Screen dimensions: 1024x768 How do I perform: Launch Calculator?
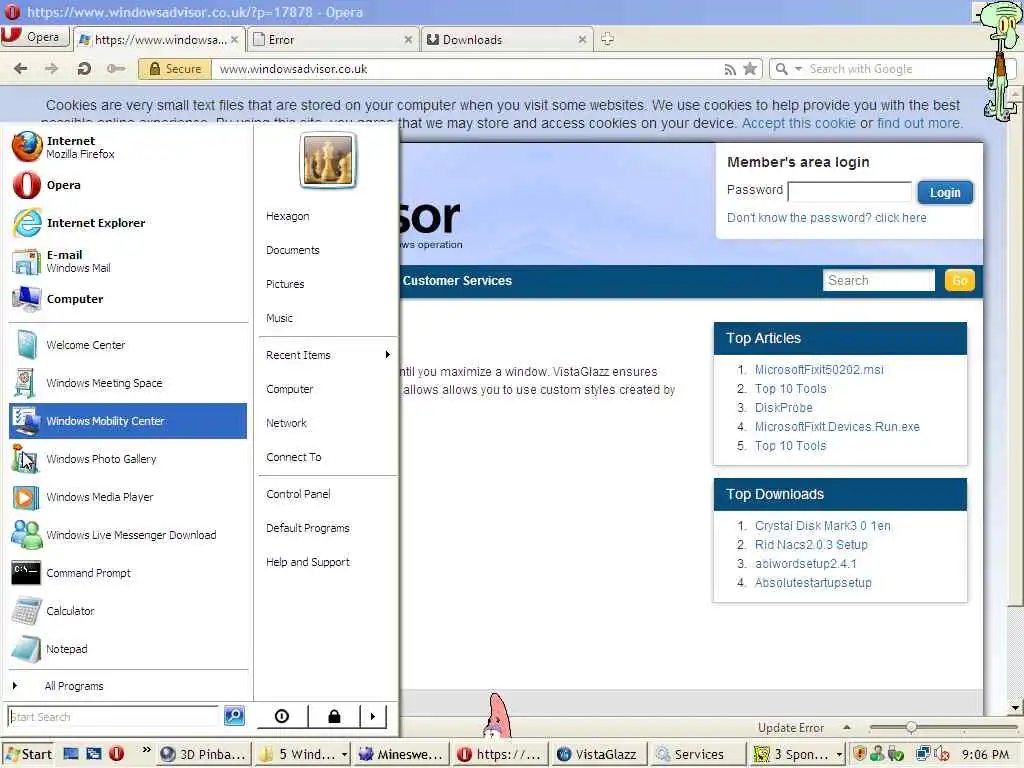pos(128,611)
